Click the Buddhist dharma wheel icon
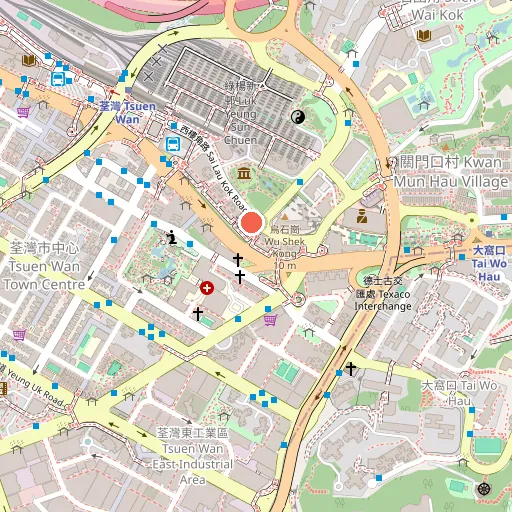Image resolution: width=512 pixels, height=512 pixels. (x=484, y=489)
